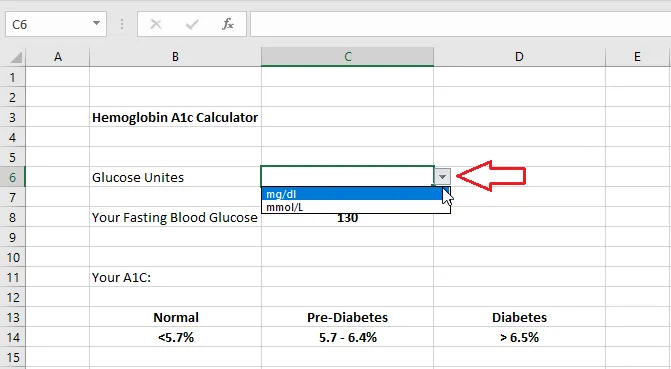Image resolution: width=671 pixels, height=369 pixels.
Task: Click the Select All corner triangle
Action: click(15, 57)
